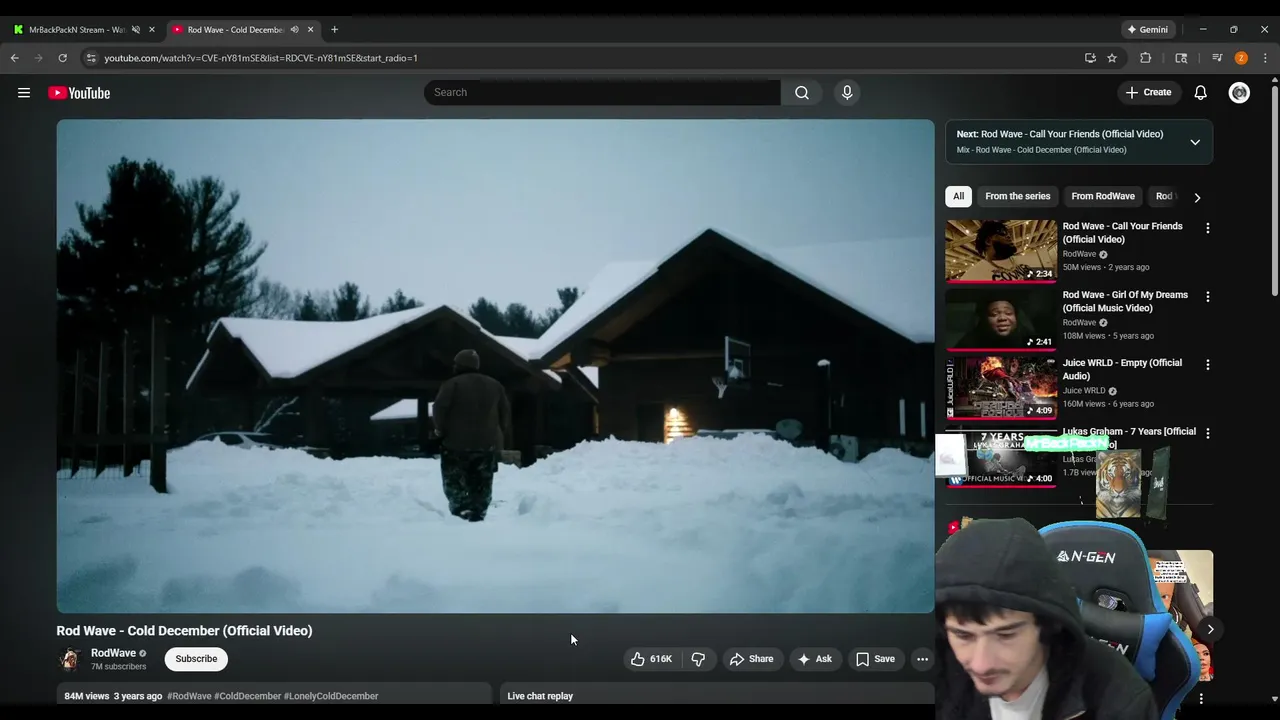Expand the Mix playlist panel chevron
This screenshot has width=1280, height=720.
pos(1194,142)
